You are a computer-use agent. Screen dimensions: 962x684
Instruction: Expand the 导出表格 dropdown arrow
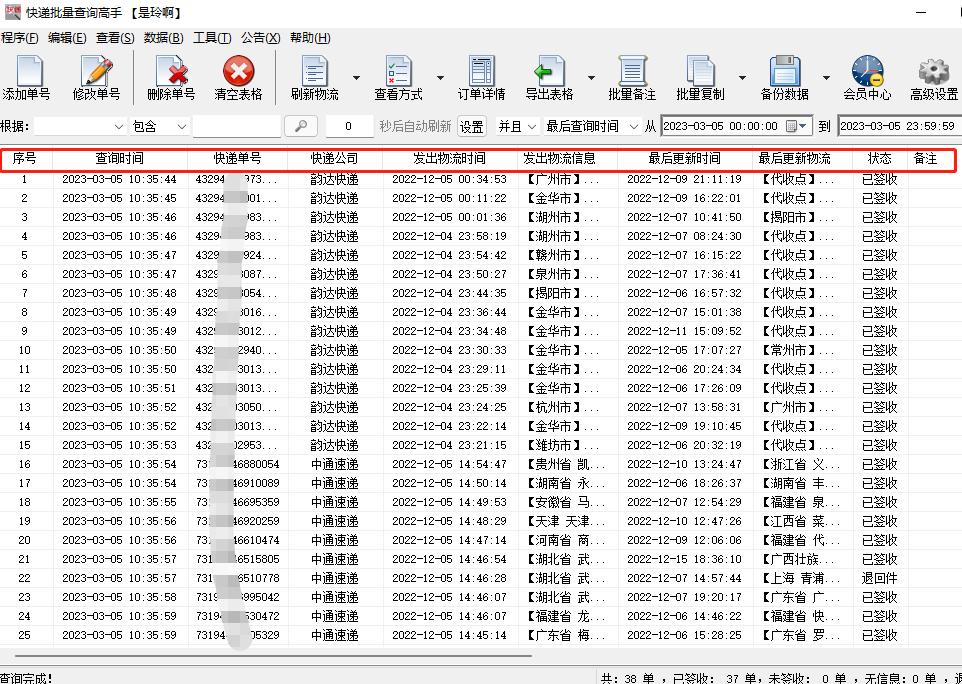(591, 78)
